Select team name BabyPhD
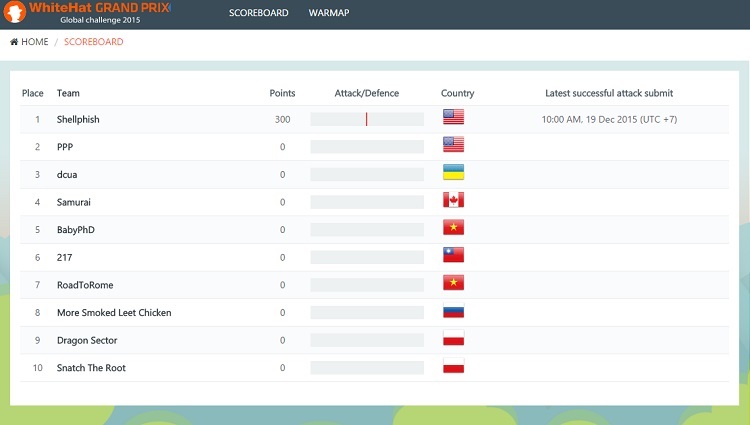 tap(76, 230)
